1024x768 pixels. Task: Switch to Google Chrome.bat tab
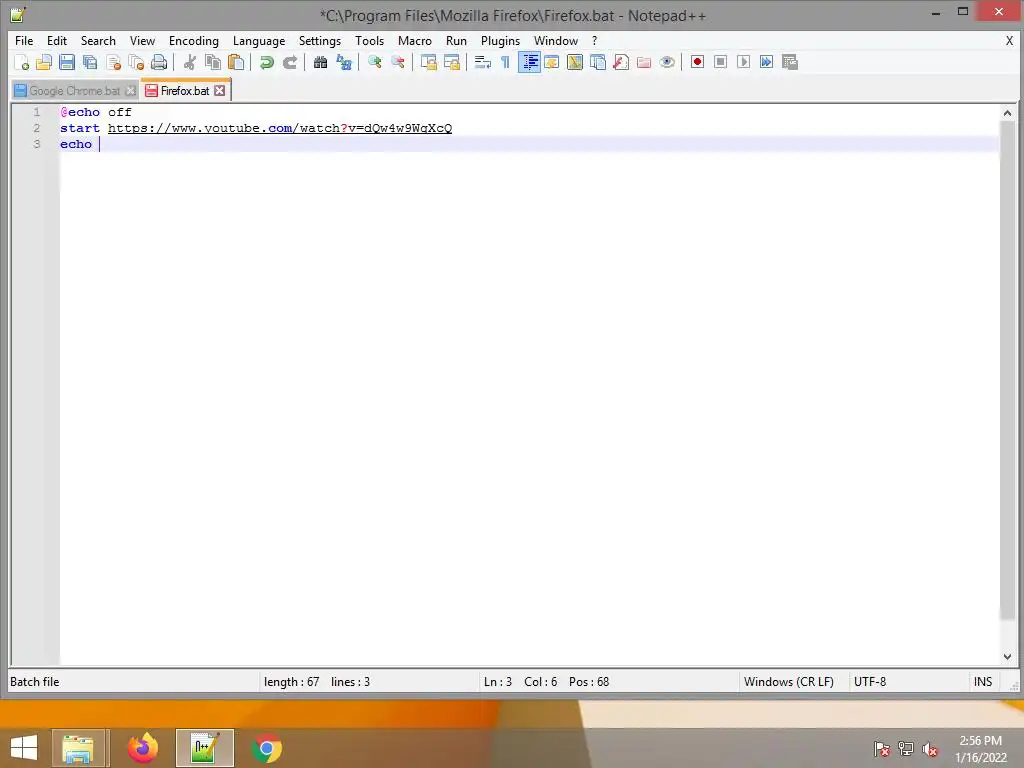(x=74, y=91)
